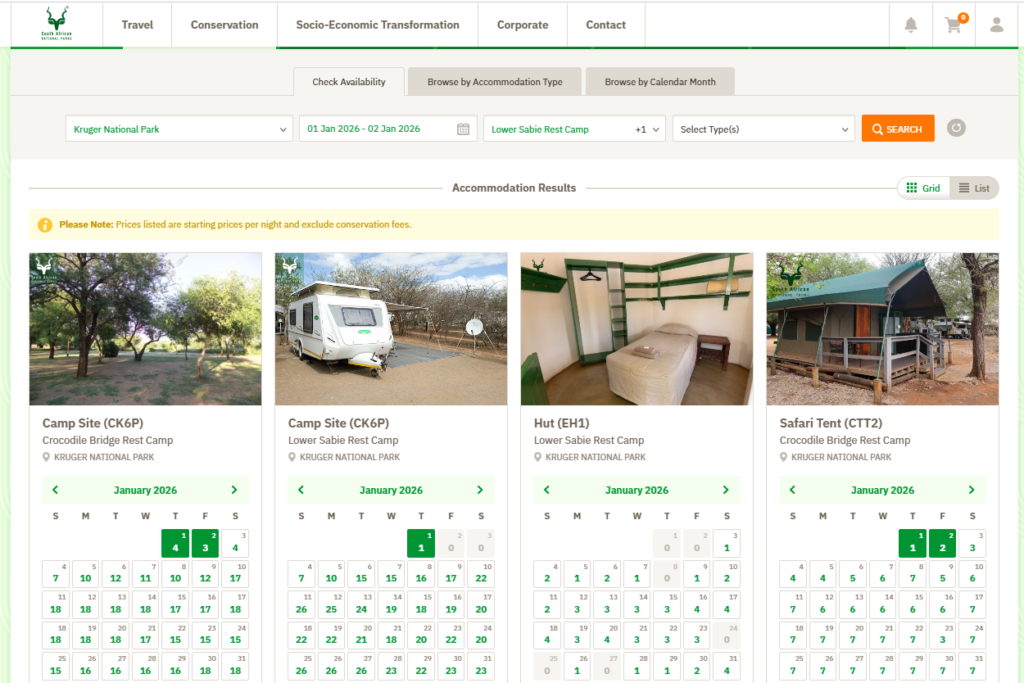Screen dimensions: 1024x683
Task: Open the Contact menu
Action: pyautogui.click(x=605, y=25)
